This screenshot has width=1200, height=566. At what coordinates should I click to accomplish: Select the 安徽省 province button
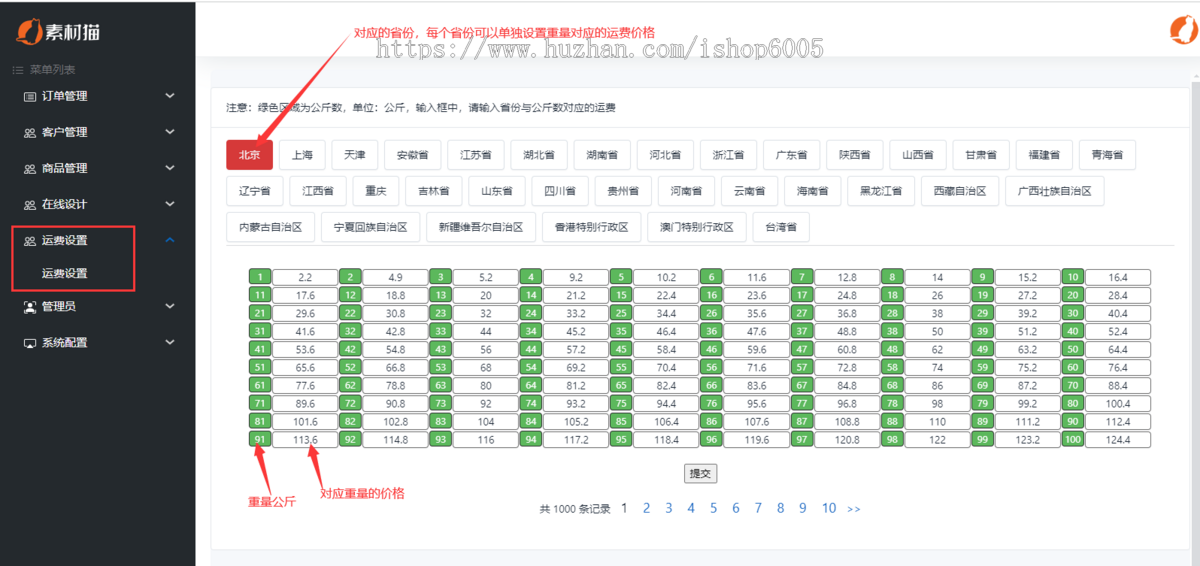click(412, 155)
